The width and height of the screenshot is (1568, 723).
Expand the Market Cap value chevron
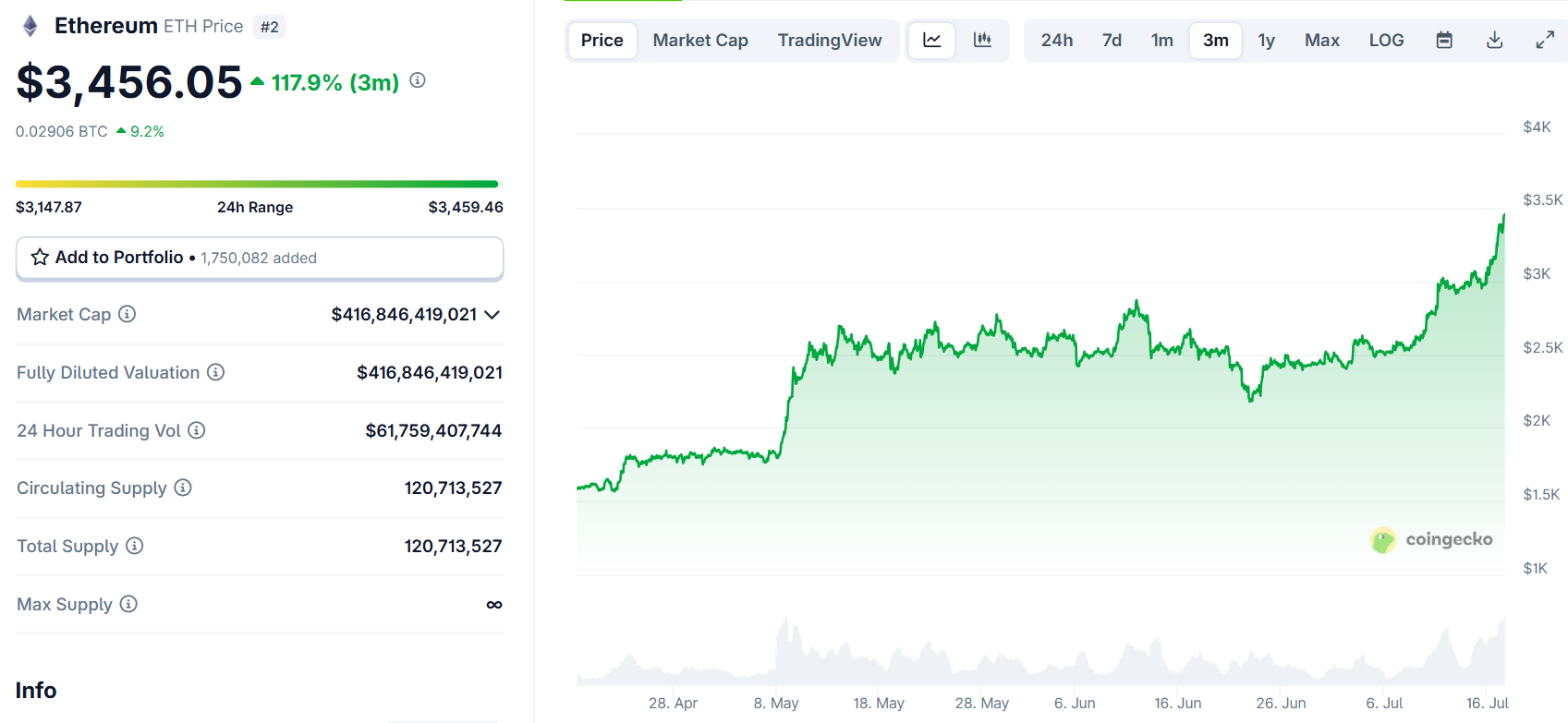(x=492, y=315)
